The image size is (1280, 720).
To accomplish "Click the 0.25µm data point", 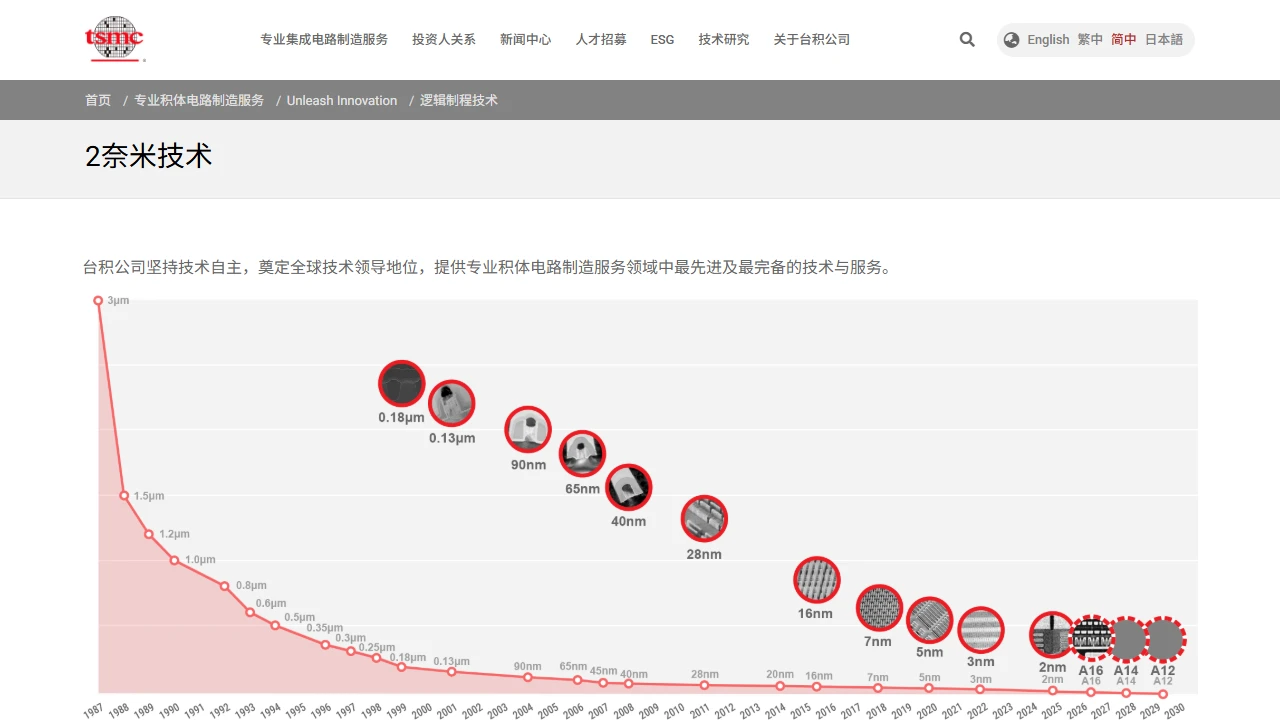I will [376, 658].
